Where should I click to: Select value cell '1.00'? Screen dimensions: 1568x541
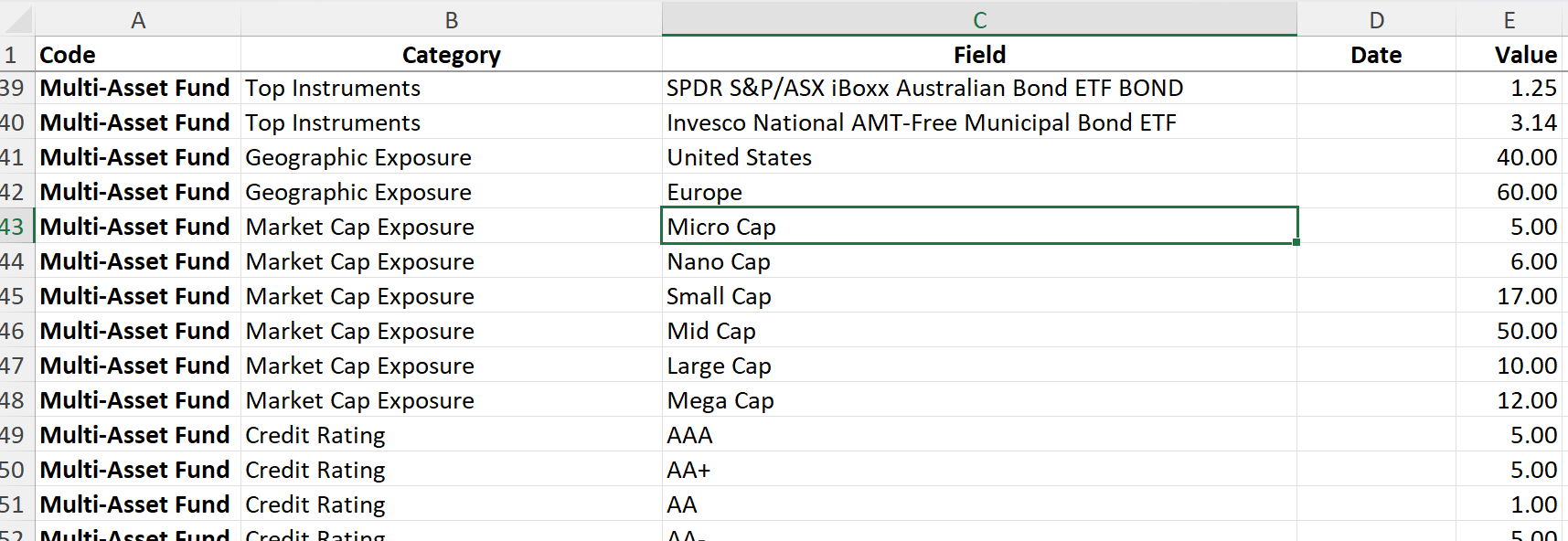[x=1509, y=504]
